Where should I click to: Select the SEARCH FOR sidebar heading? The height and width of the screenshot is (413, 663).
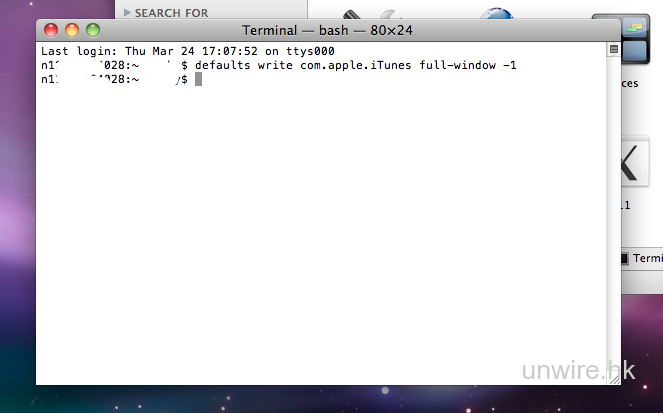[x=171, y=12]
